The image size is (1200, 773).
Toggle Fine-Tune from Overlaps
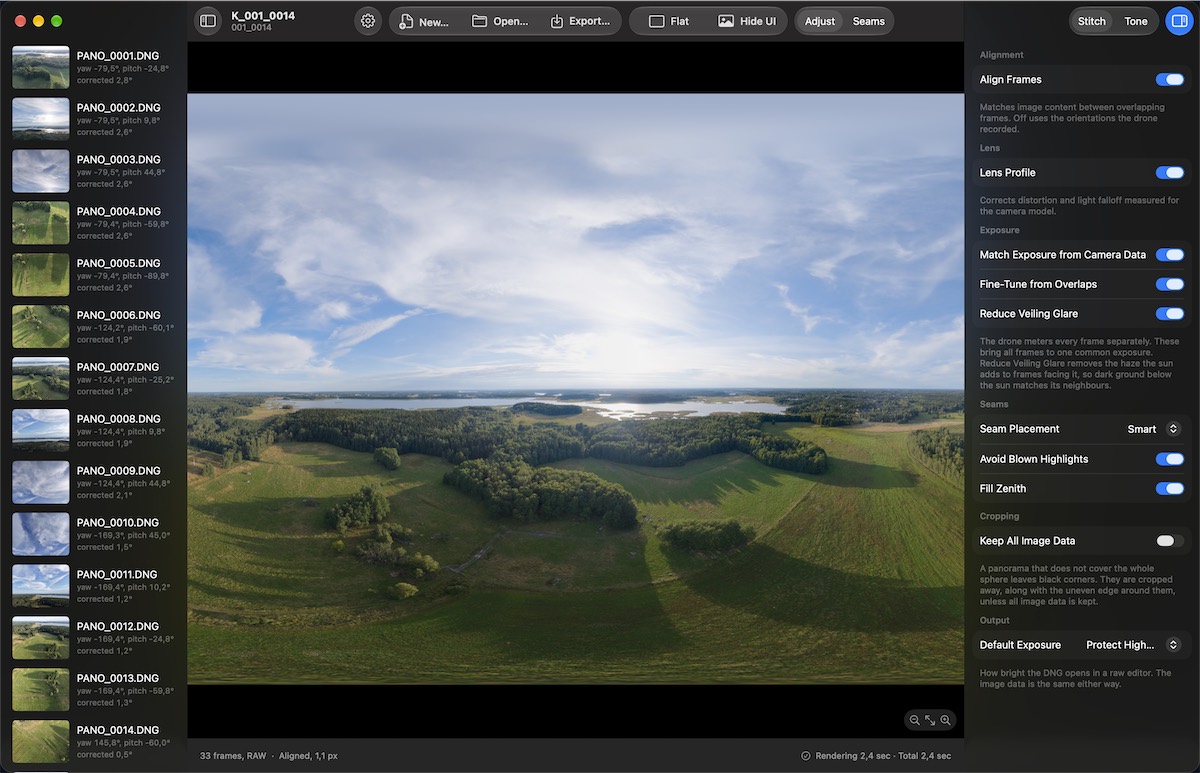(1169, 284)
